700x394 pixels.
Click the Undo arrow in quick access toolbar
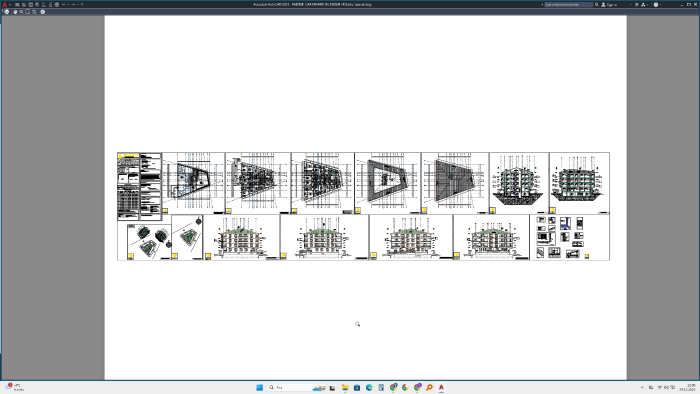click(x=63, y=4)
